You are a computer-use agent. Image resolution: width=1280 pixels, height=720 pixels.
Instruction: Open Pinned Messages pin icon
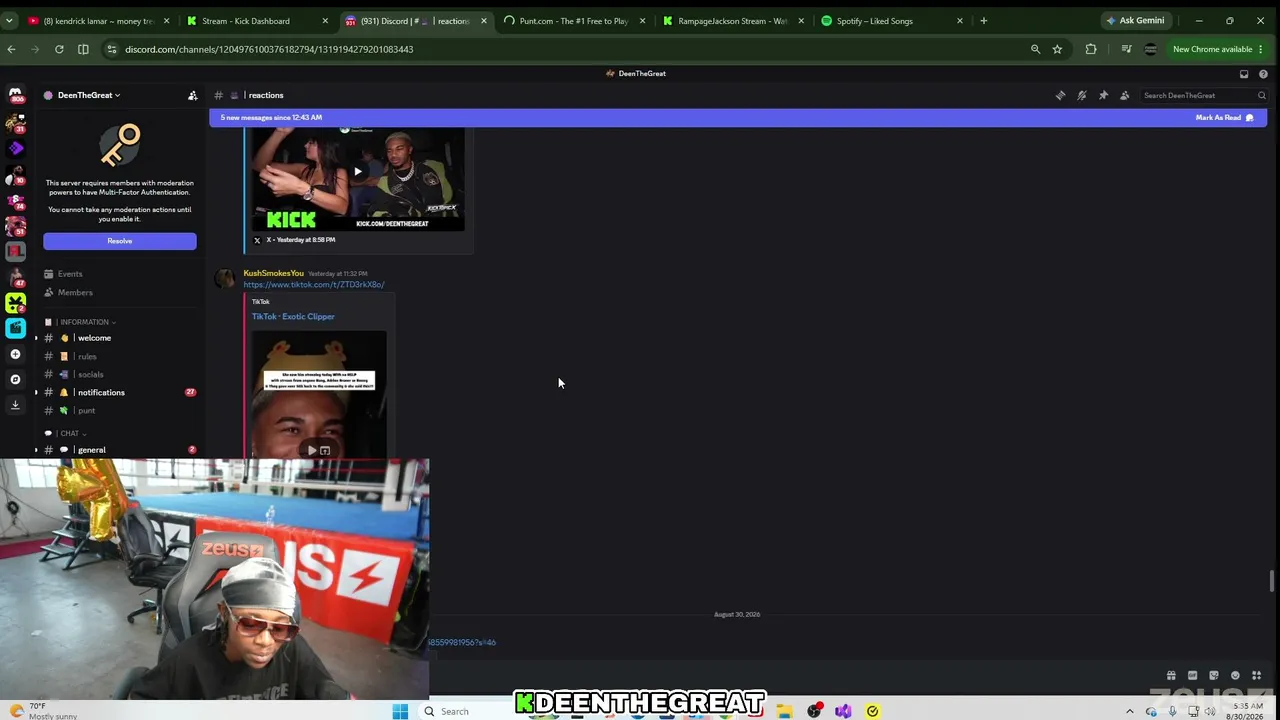tap(1103, 95)
